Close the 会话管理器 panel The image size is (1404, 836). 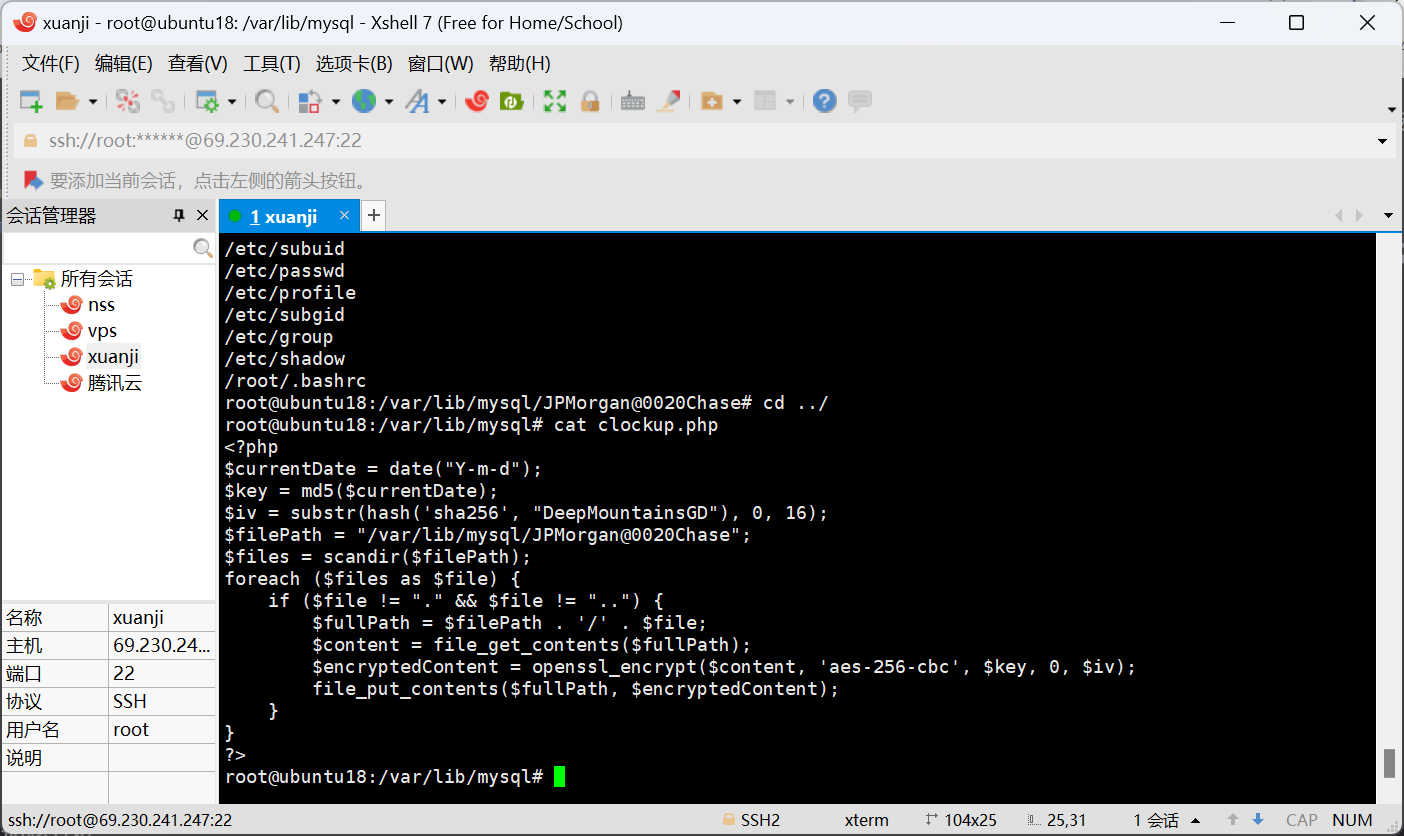point(202,215)
